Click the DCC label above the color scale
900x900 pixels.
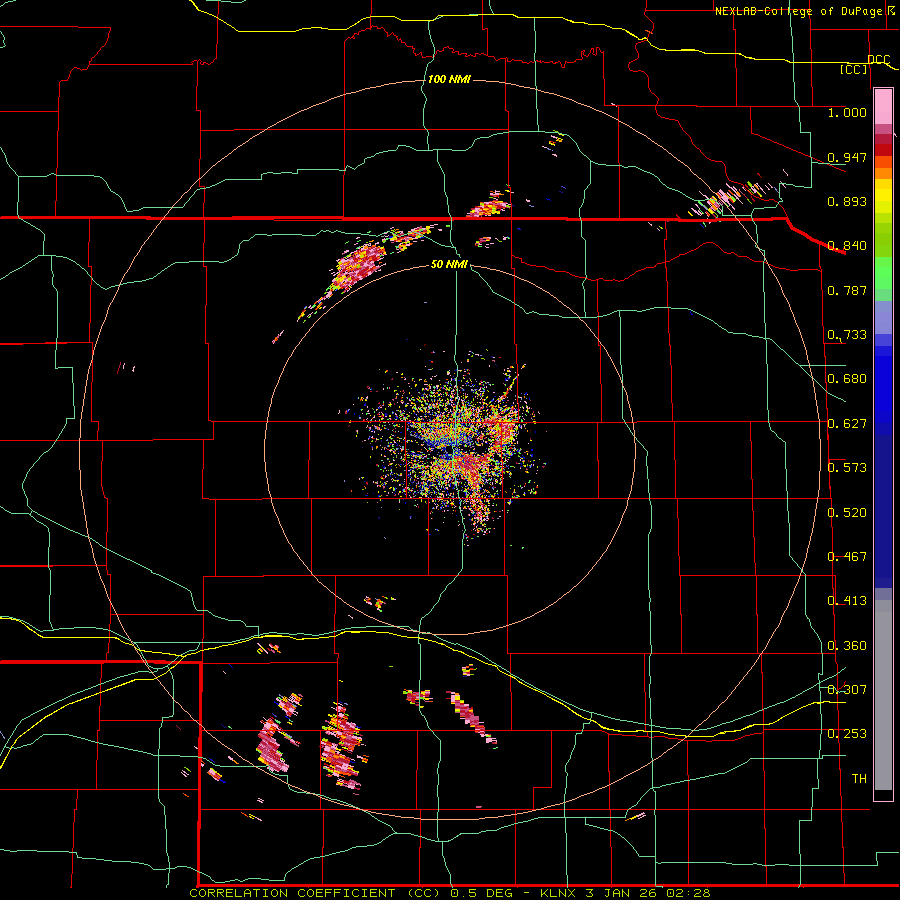878,59
